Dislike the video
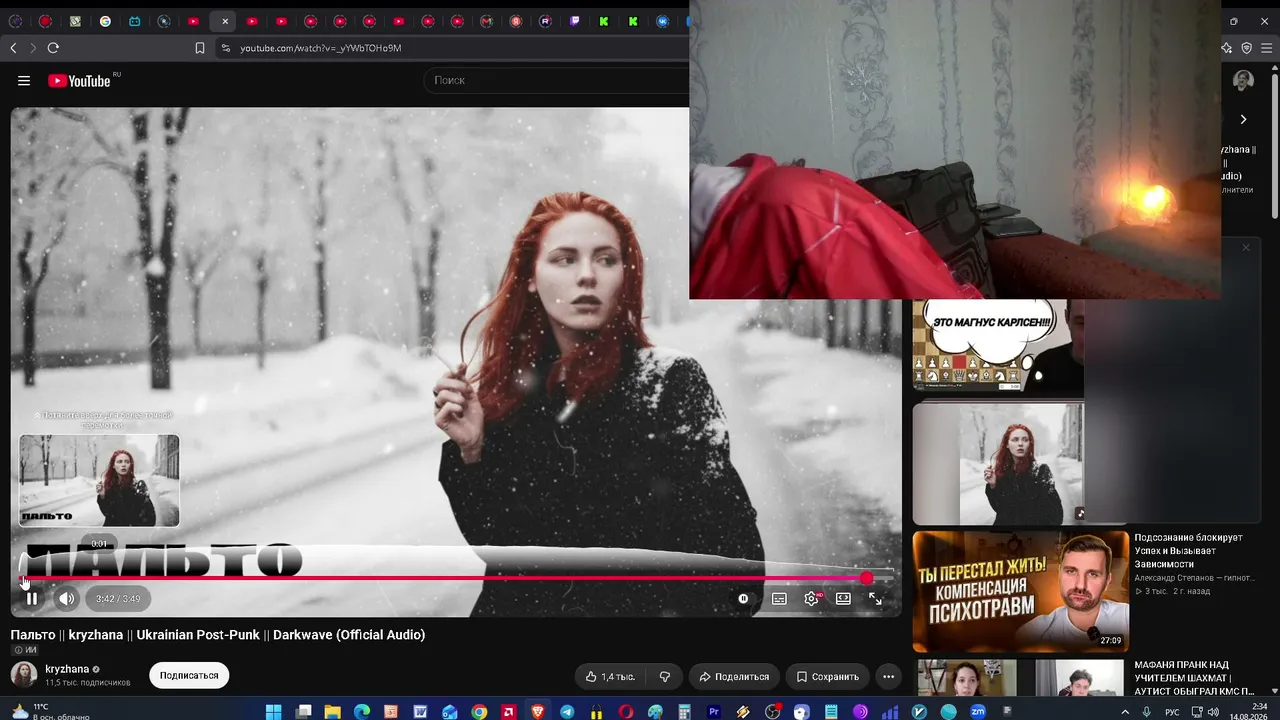Screen dimensions: 1280x720 (x=665, y=677)
